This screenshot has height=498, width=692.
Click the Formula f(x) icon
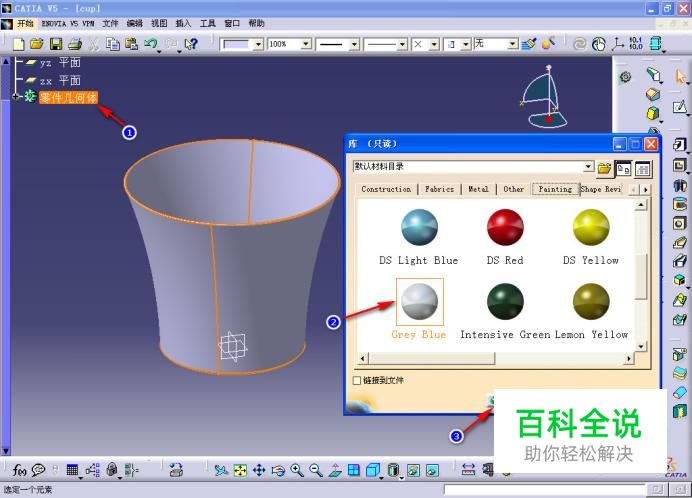[19, 470]
